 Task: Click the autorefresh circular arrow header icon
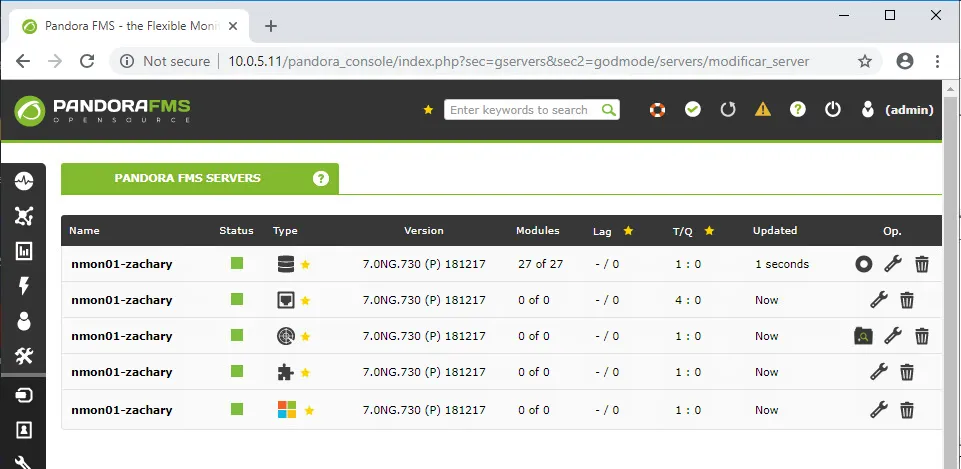tap(727, 110)
